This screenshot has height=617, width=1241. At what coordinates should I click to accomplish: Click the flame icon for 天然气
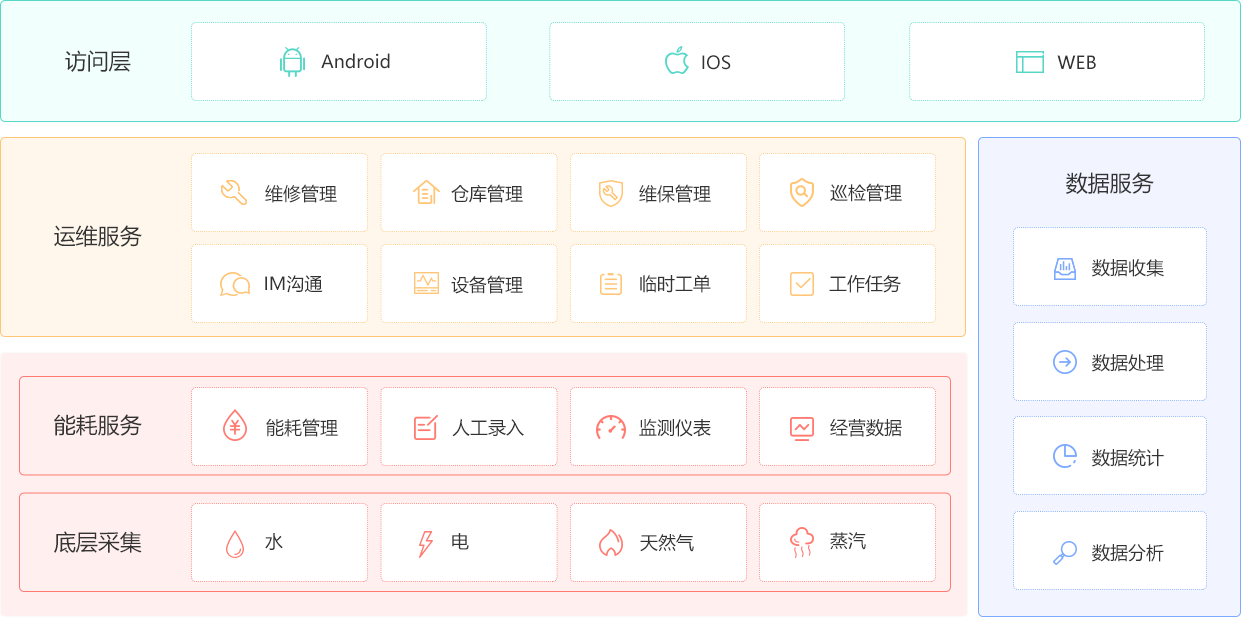coord(611,542)
